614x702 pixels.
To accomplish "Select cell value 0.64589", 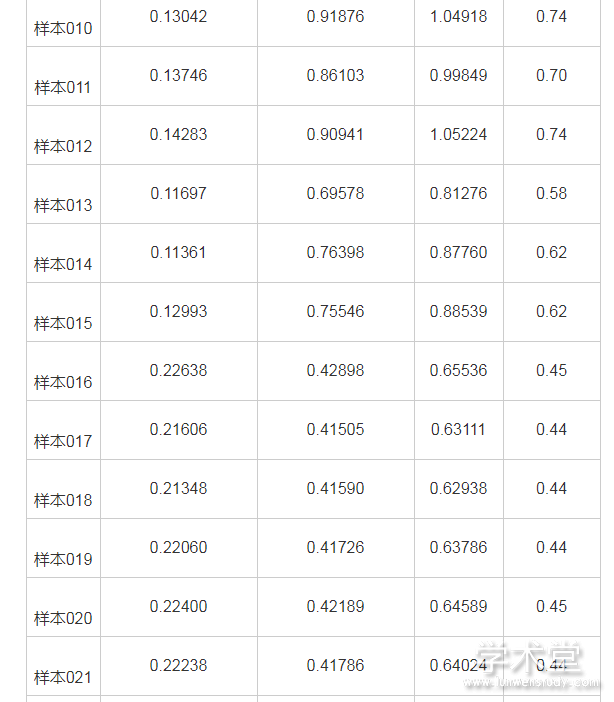I will pyautogui.click(x=458, y=606).
